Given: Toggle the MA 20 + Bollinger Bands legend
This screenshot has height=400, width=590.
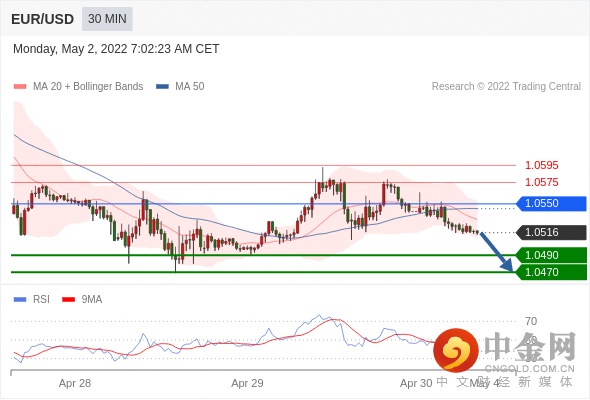Looking at the screenshot, I should 78,87.
